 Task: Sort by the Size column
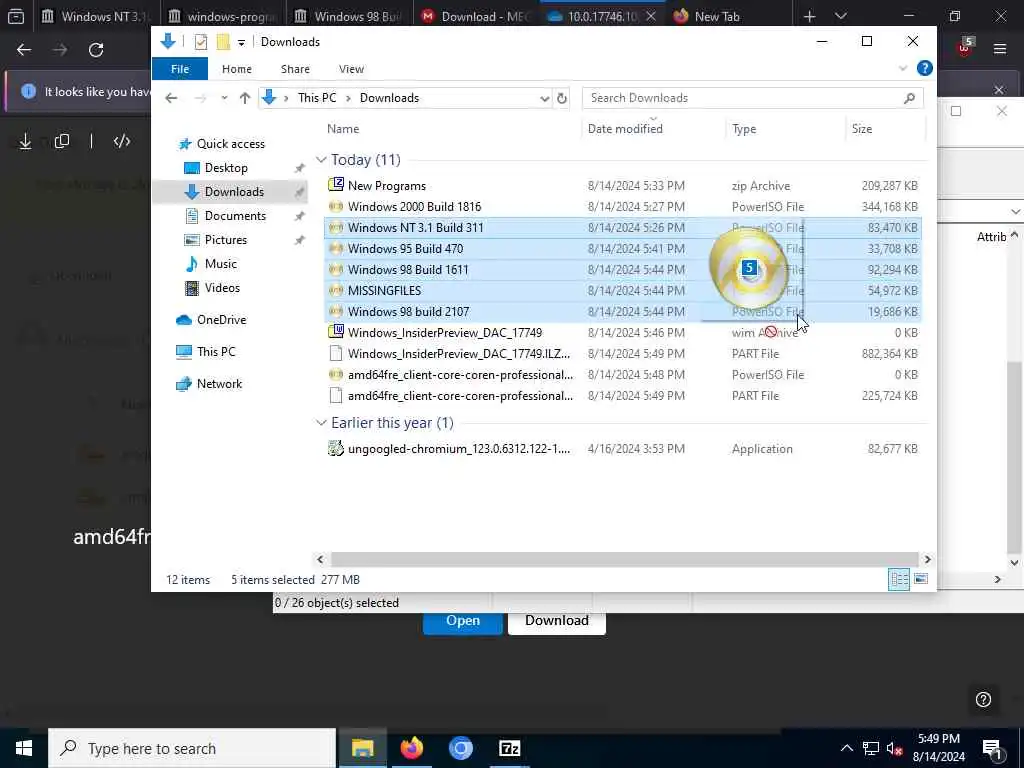(861, 129)
